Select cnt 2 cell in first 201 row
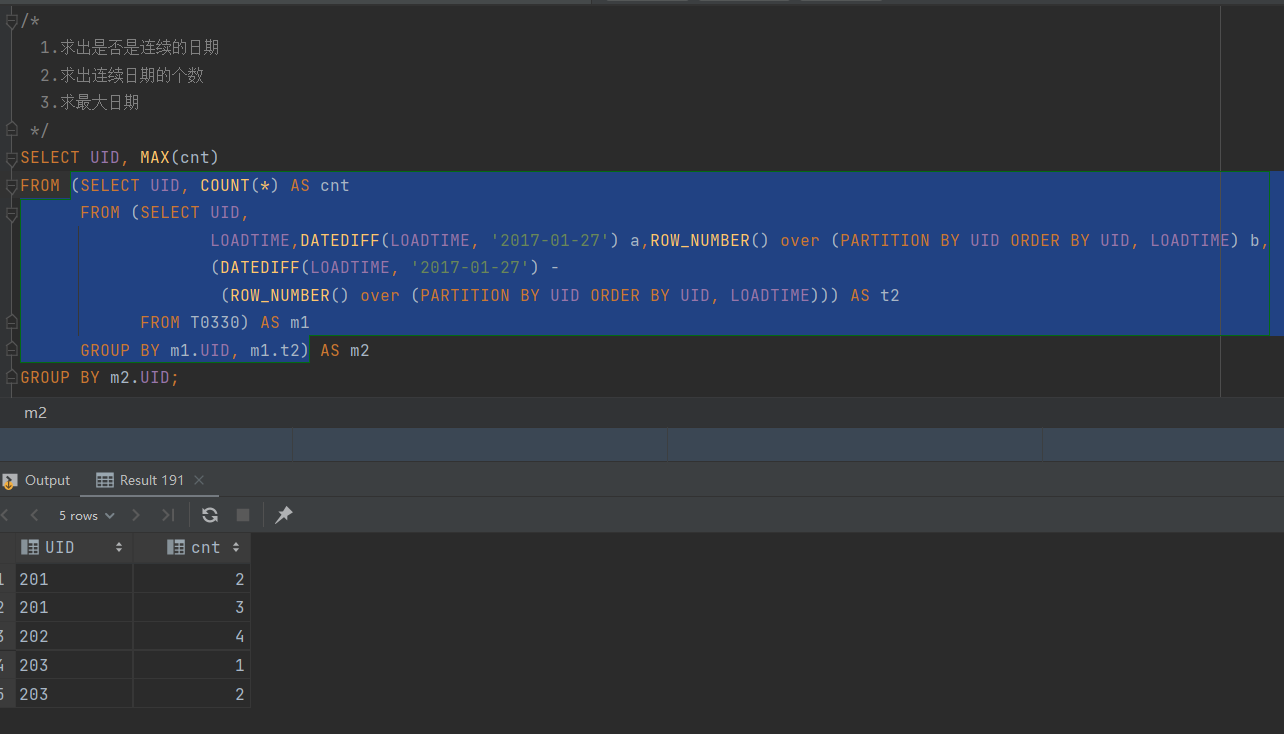1284x734 pixels. 191,579
